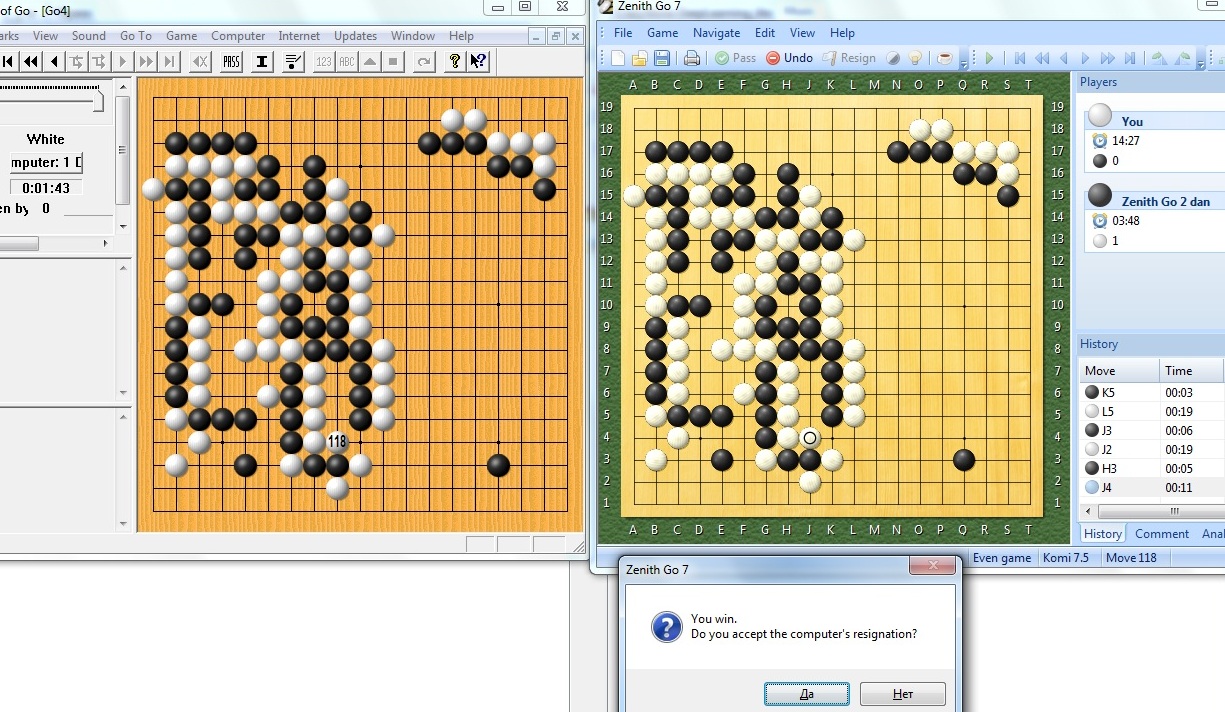Click the question mark help icon
The width and height of the screenshot is (1225, 712).
point(454,62)
